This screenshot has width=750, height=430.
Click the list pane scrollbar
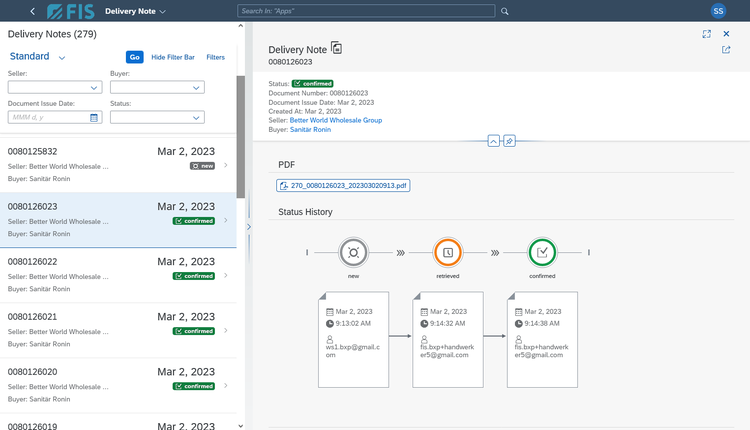point(241,137)
